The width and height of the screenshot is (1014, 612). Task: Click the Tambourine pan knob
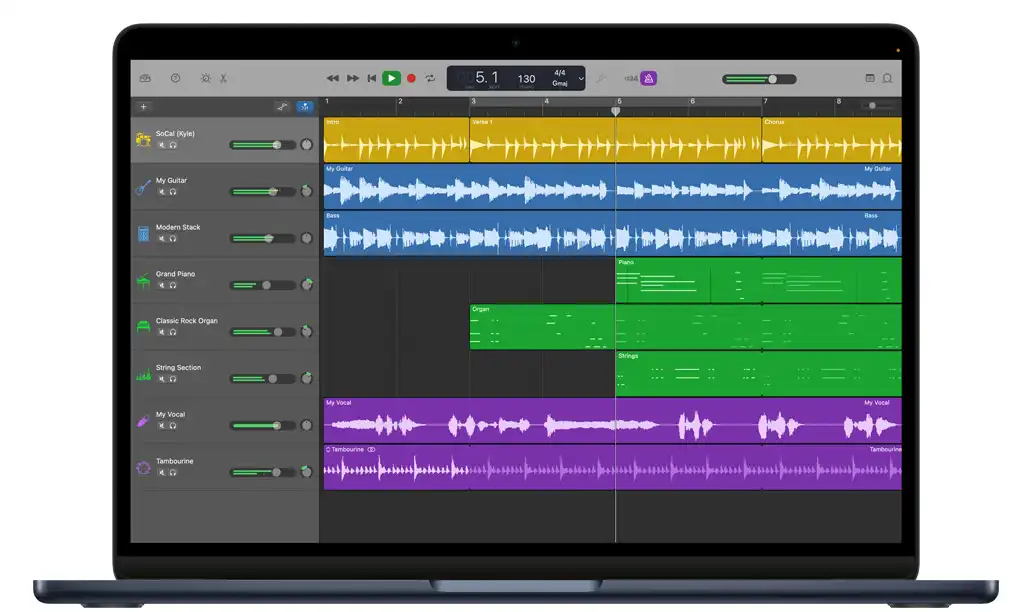point(307,472)
